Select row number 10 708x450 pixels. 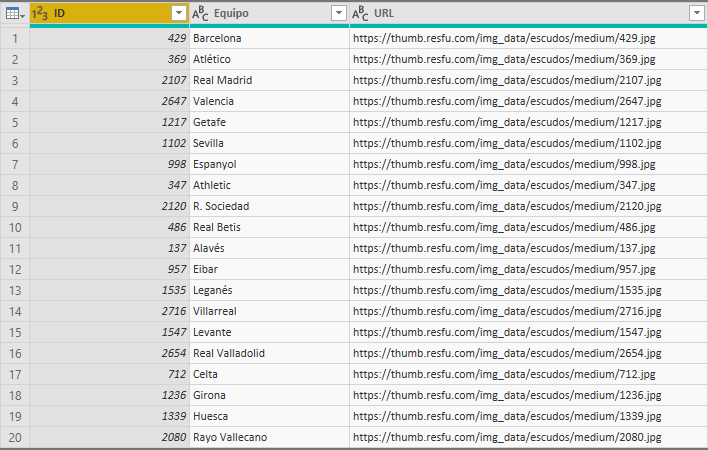(x=15, y=227)
